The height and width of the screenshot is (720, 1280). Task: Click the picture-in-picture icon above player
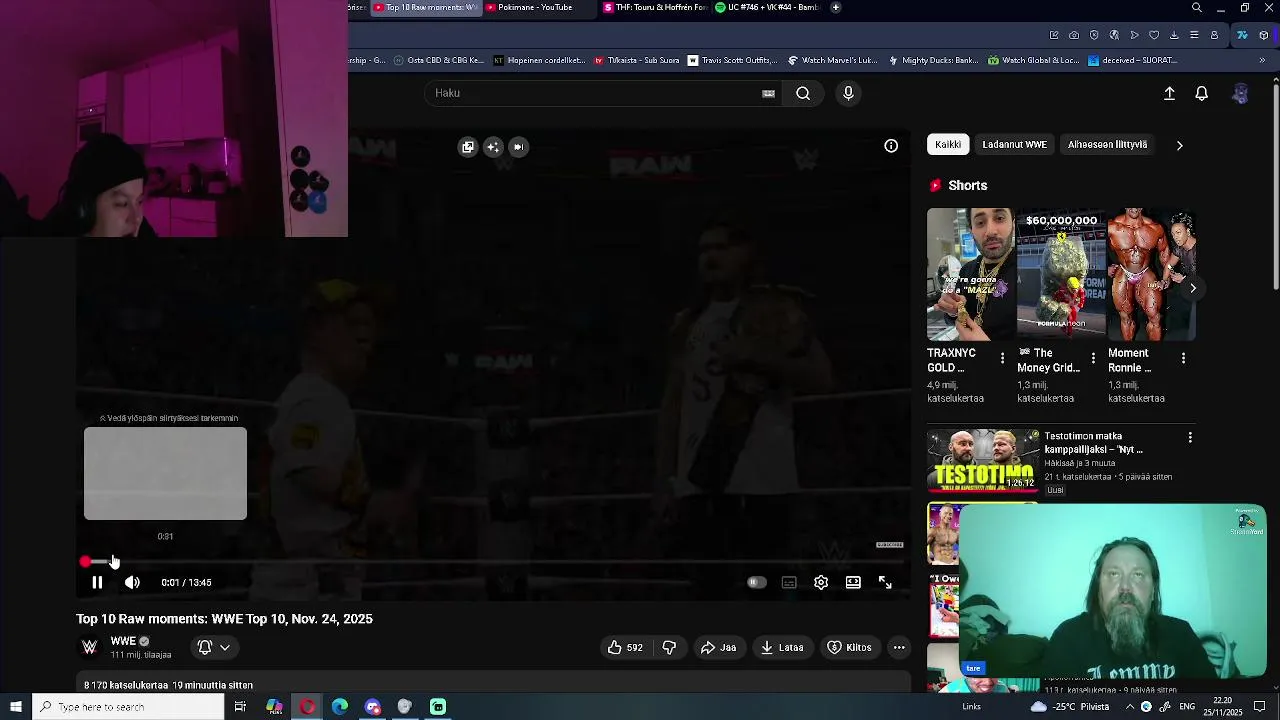pyautogui.click(x=518, y=147)
